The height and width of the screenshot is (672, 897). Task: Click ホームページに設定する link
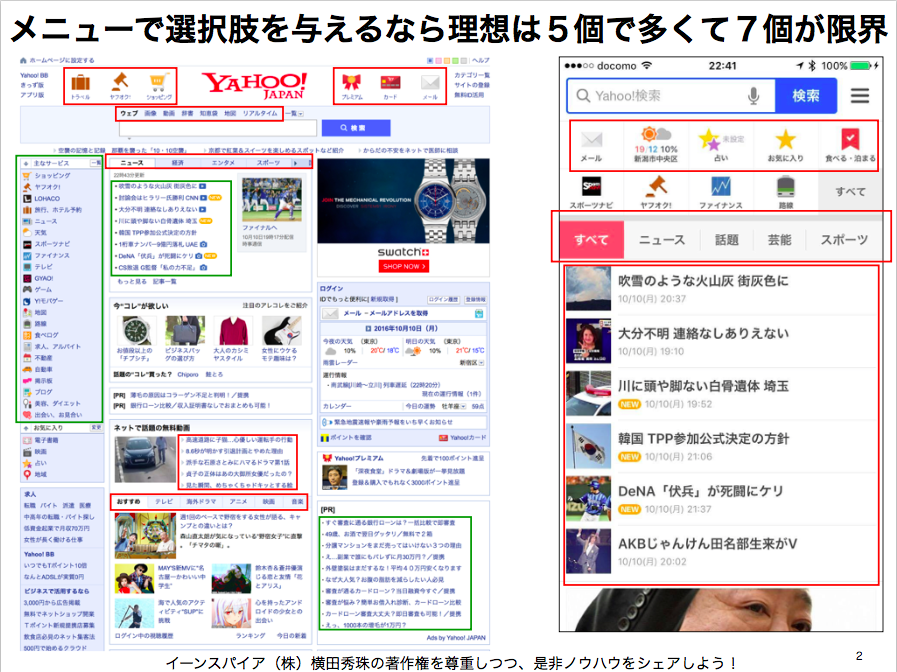[62, 60]
